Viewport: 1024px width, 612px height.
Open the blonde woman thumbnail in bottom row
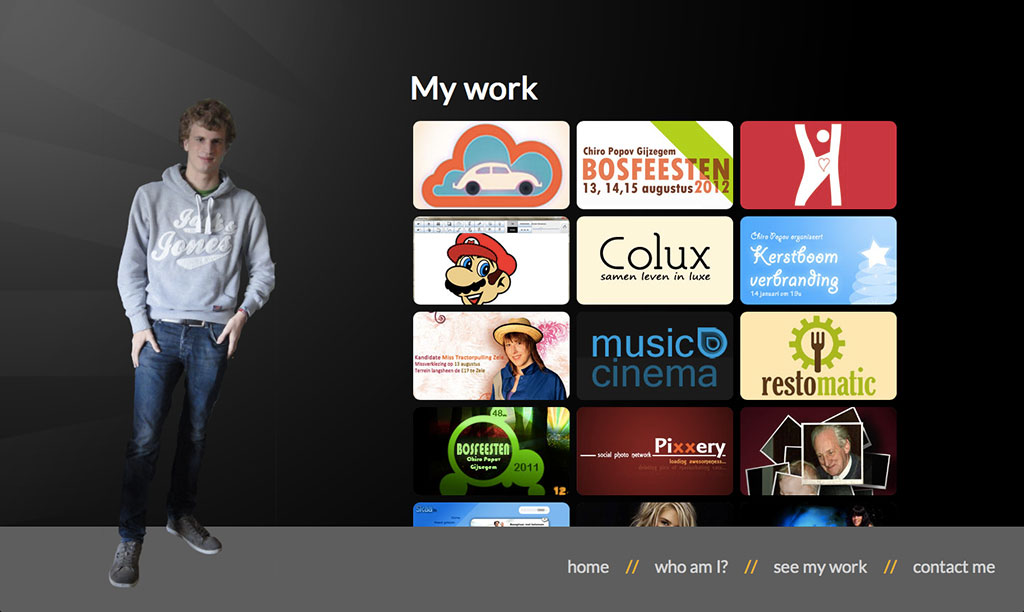(654, 515)
